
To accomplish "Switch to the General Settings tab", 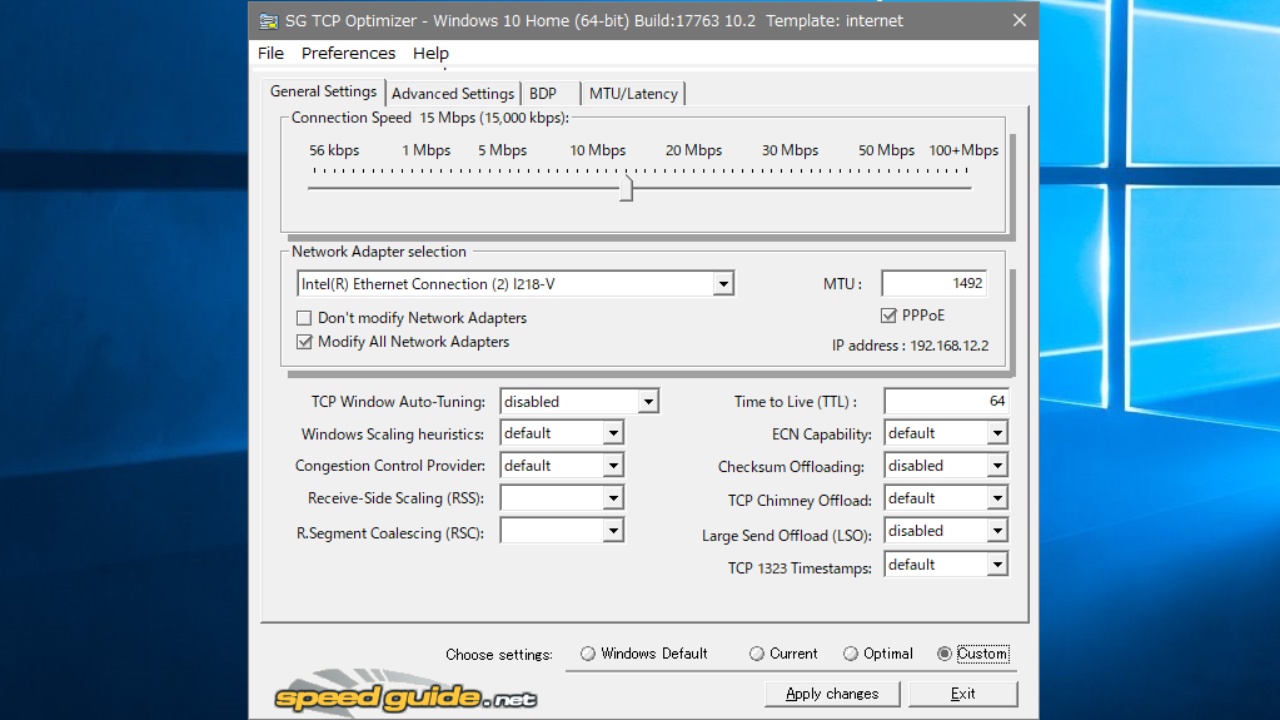I will coord(323,91).
